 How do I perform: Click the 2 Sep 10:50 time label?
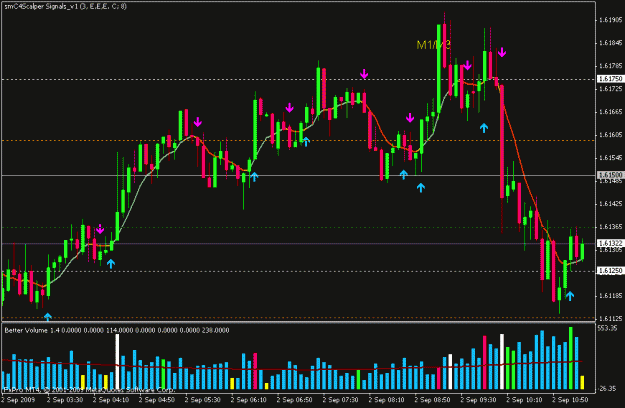click(x=570, y=400)
